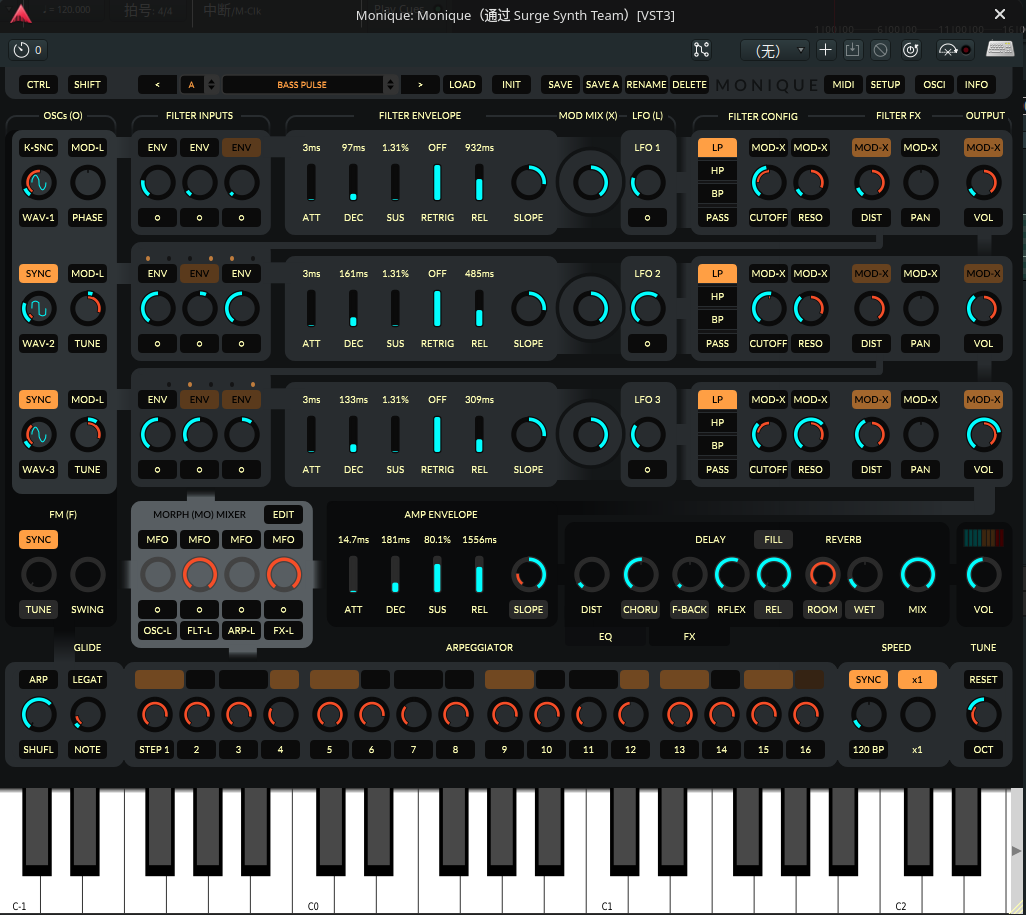Open the INFO panel

[976, 84]
